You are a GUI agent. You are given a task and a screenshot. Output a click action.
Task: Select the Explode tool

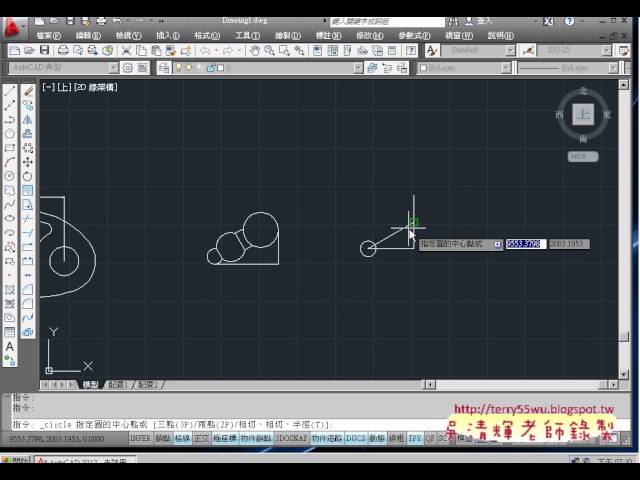pyautogui.click(x=28, y=332)
